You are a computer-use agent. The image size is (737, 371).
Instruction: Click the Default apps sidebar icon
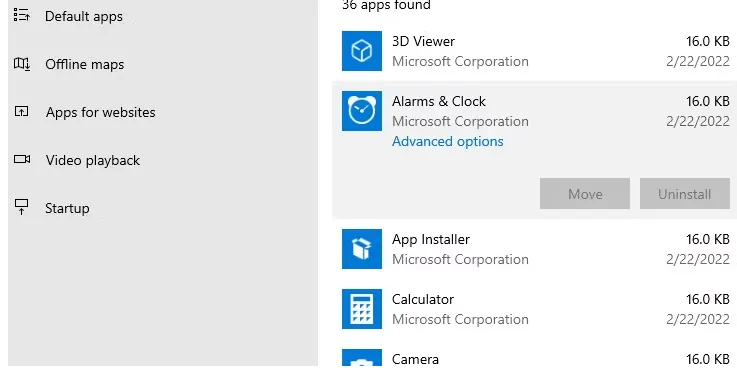[22, 16]
